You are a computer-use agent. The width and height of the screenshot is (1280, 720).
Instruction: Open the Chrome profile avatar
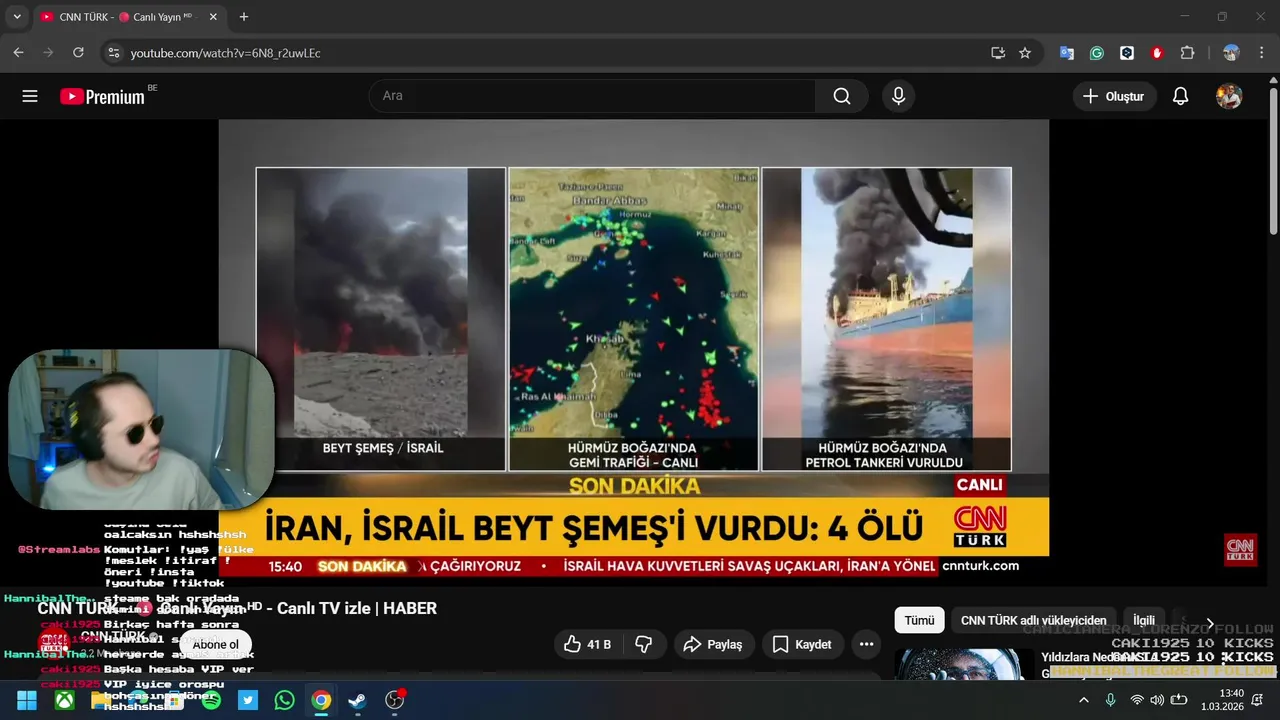coord(1231,53)
